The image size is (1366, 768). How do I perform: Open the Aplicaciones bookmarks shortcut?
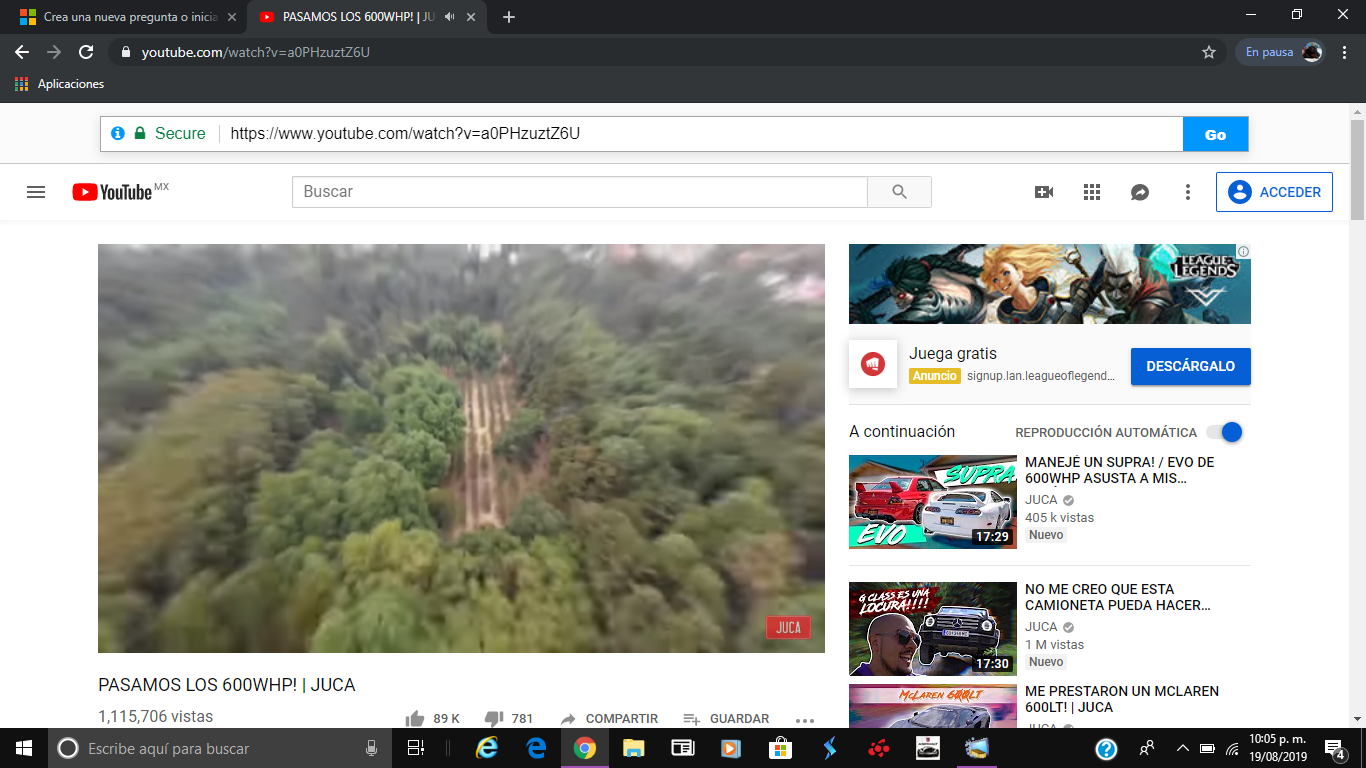[x=60, y=84]
